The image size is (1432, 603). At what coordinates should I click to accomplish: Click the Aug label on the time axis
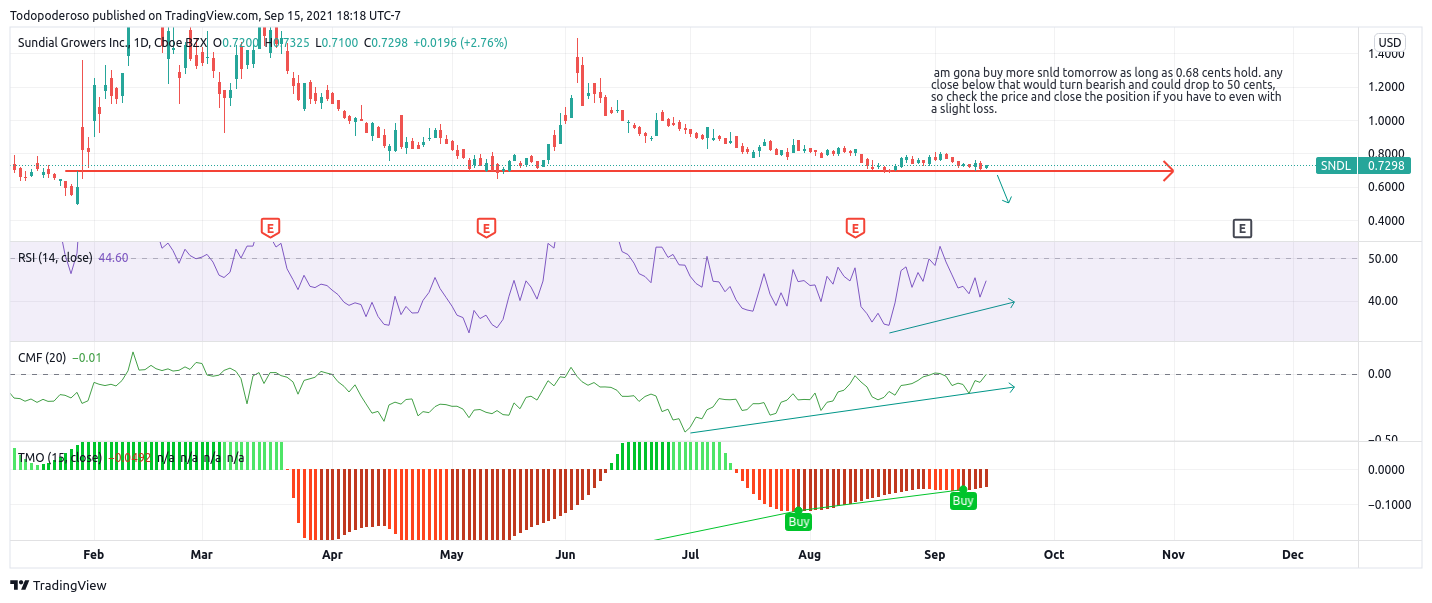coord(809,554)
